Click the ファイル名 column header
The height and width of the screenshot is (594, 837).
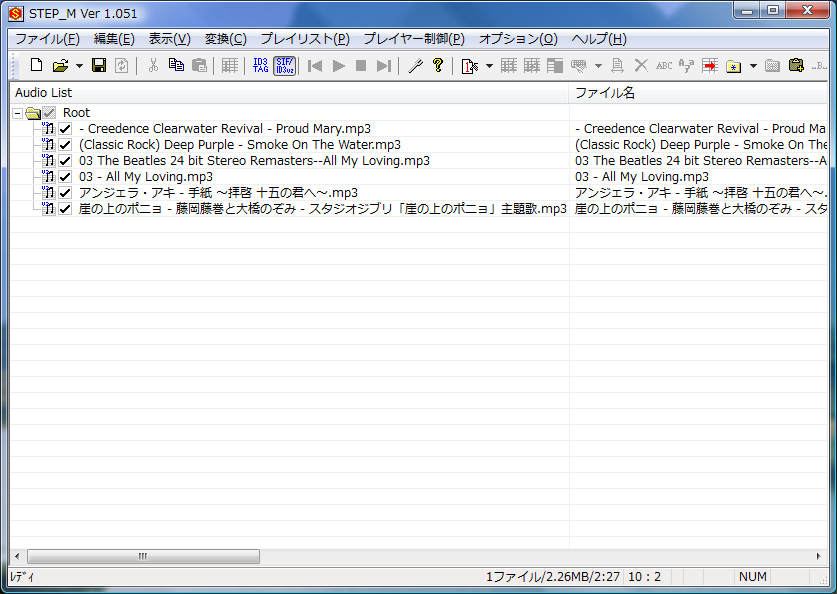pos(699,93)
